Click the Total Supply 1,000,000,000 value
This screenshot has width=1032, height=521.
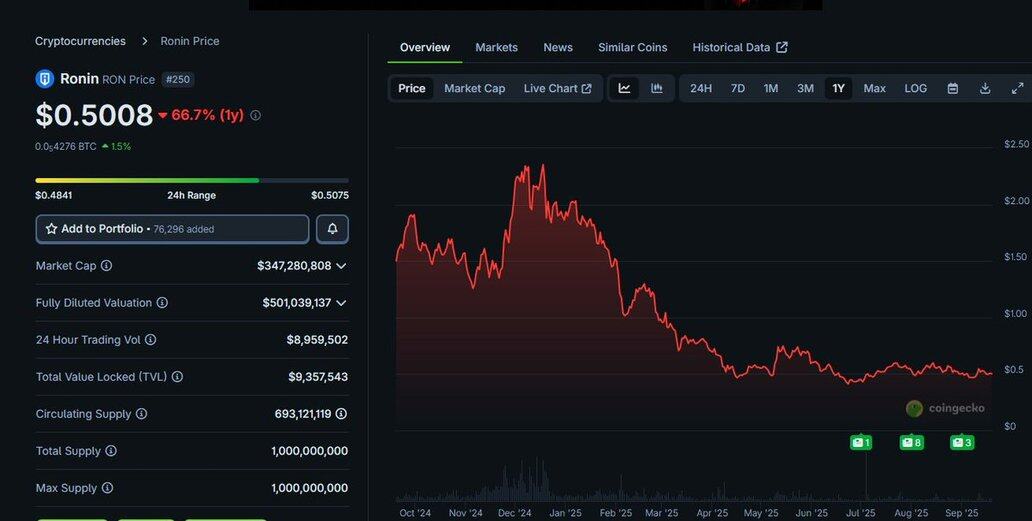click(309, 451)
